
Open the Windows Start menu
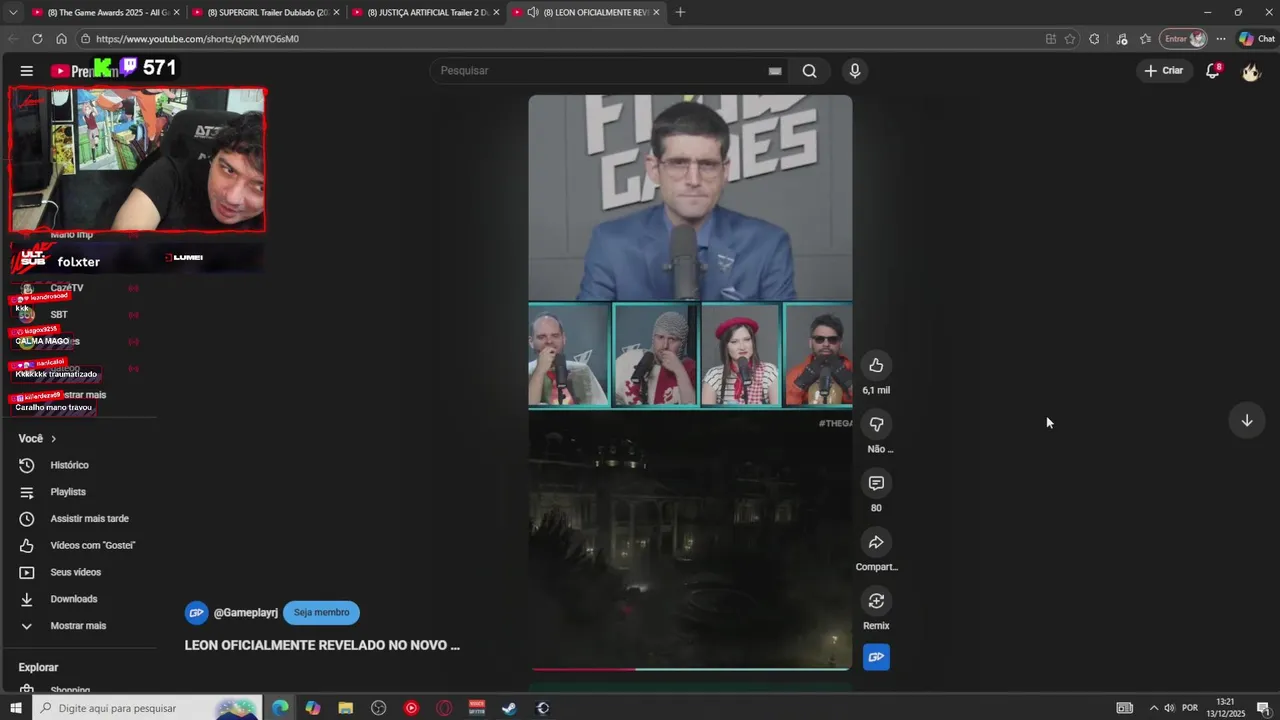click(16, 708)
